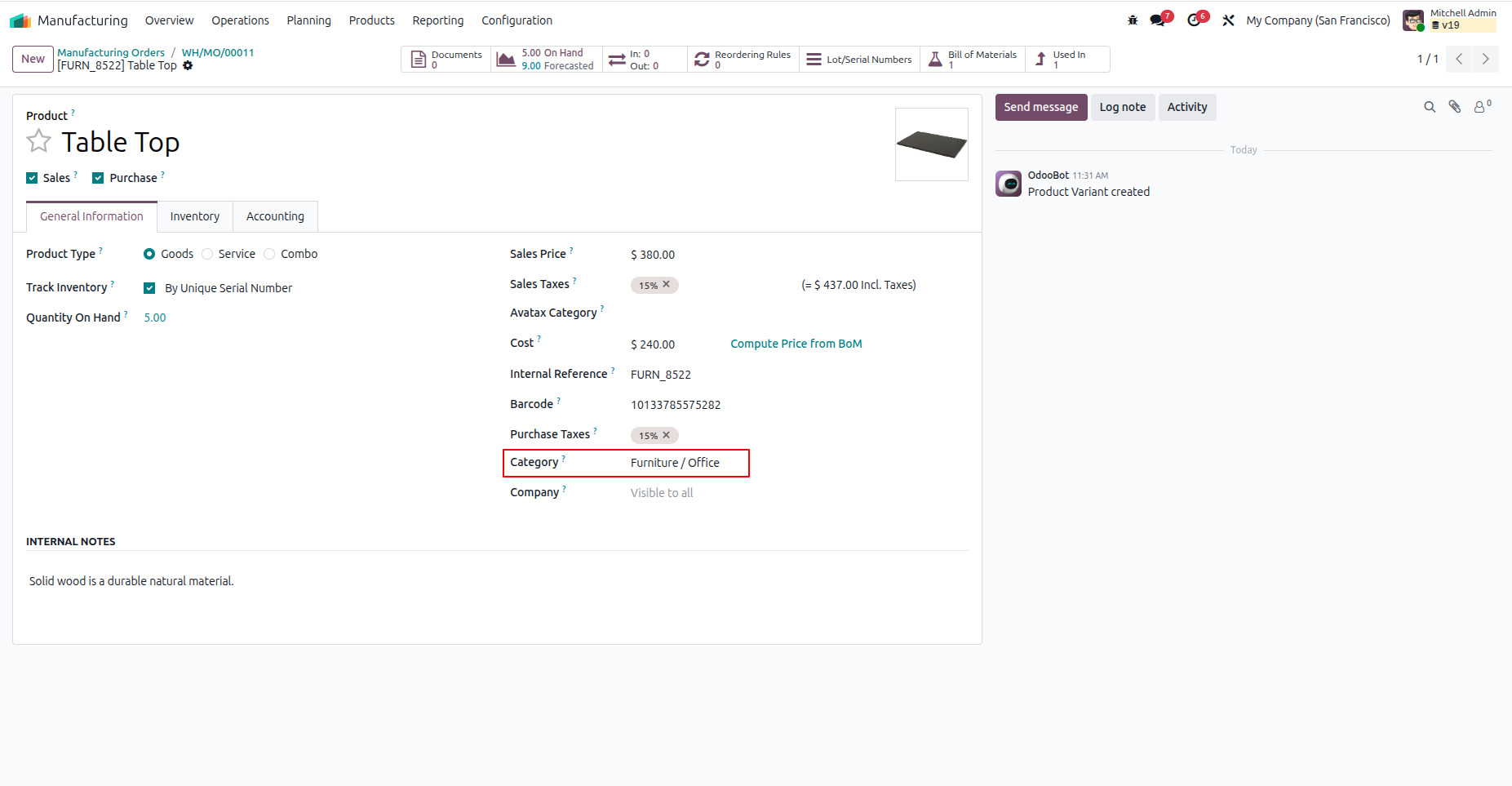
Task: Click the Activity button
Action: tap(1186, 107)
